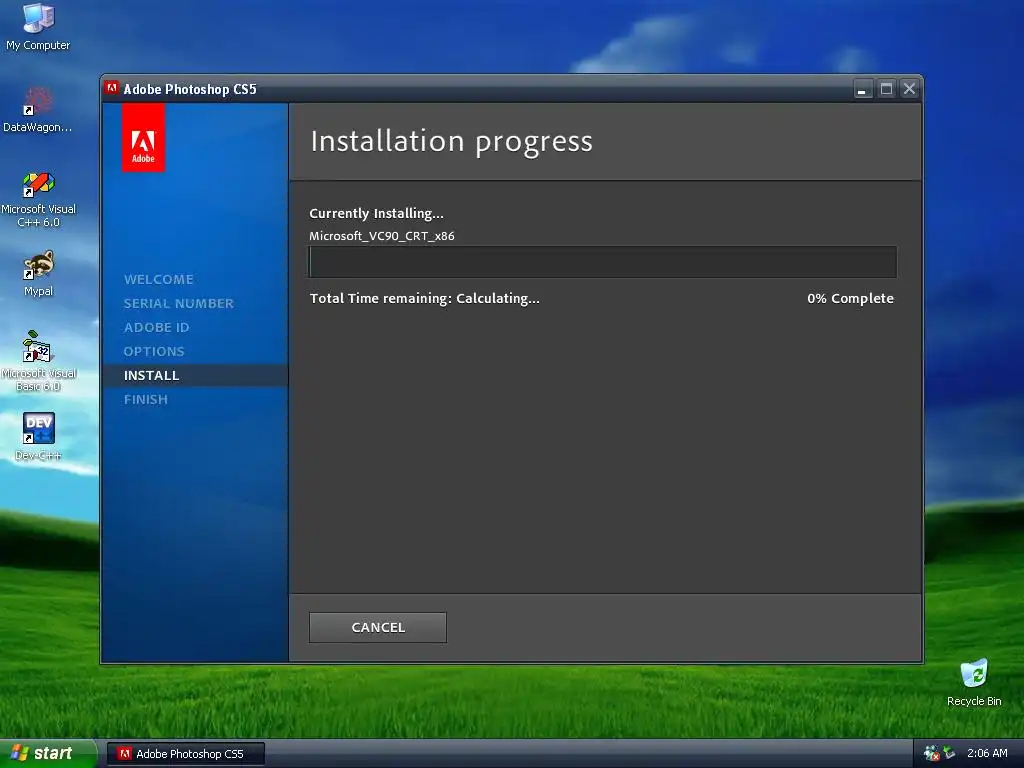Select the DataWagon desktop shortcut
Image resolution: width=1024 pixels, height=768 pixels.
[38, 109]
